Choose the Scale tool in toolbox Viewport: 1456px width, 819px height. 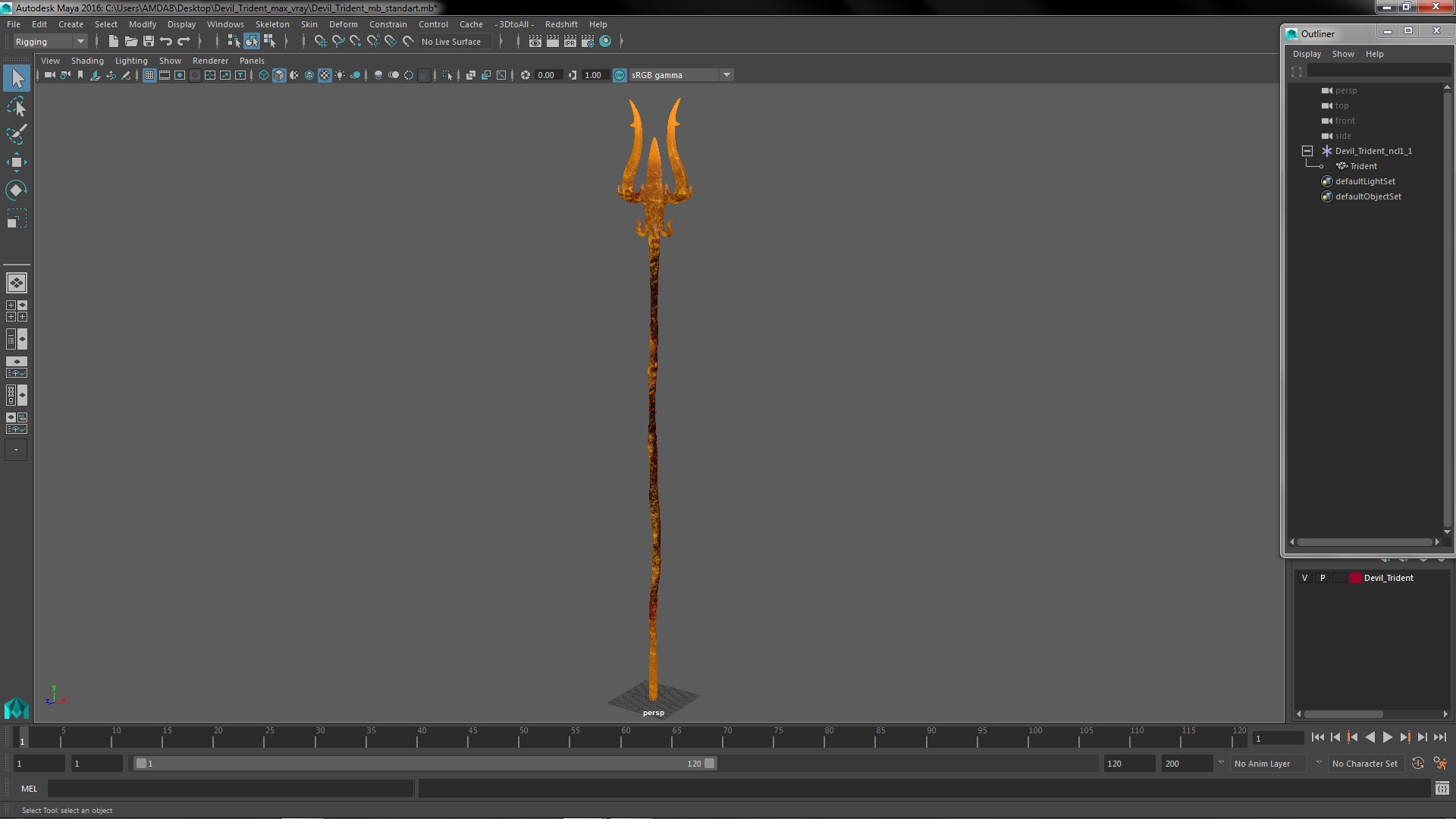(17, 219)
